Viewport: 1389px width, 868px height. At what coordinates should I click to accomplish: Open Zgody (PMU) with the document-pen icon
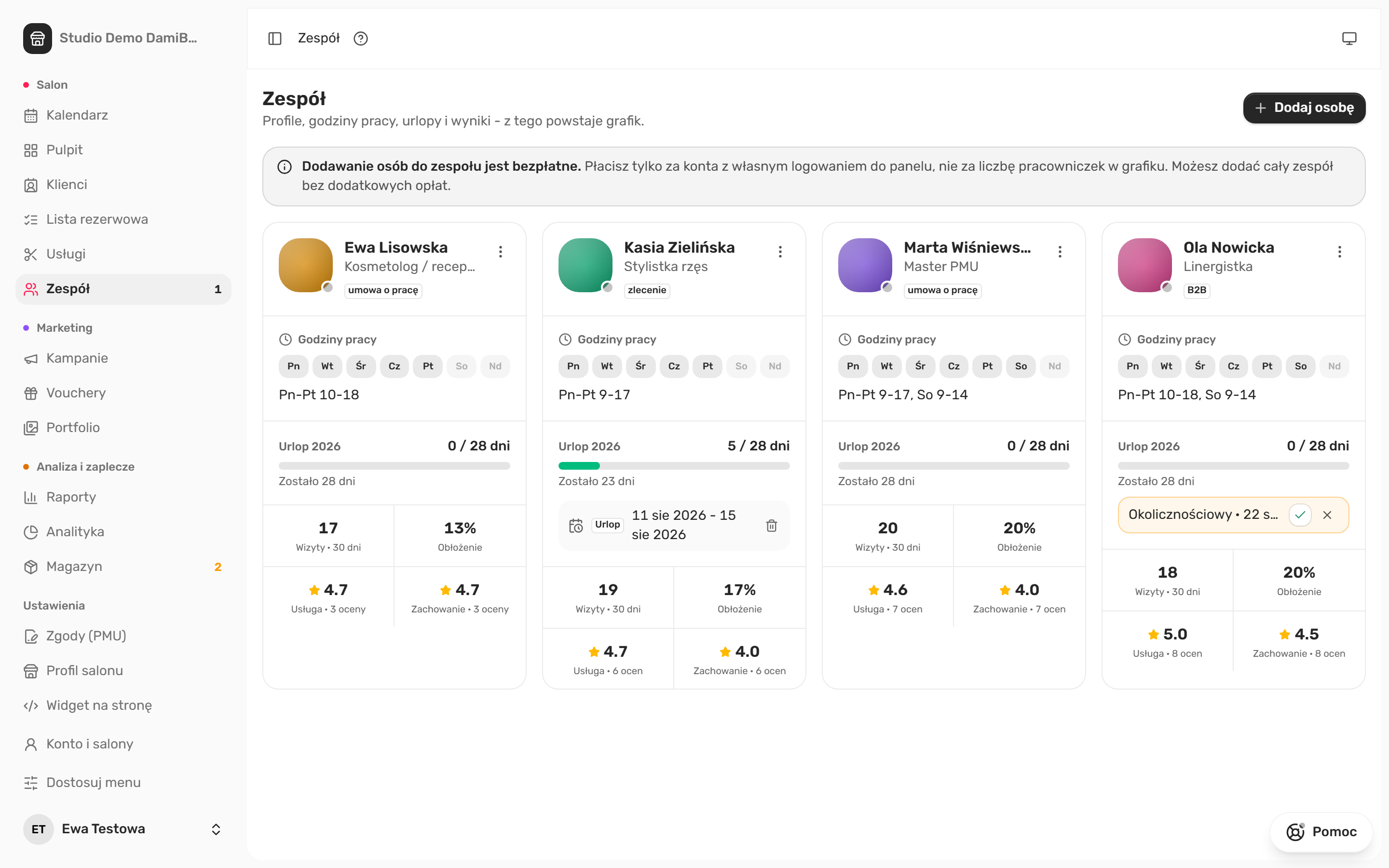pyautogui.click(x=123, y=636)
